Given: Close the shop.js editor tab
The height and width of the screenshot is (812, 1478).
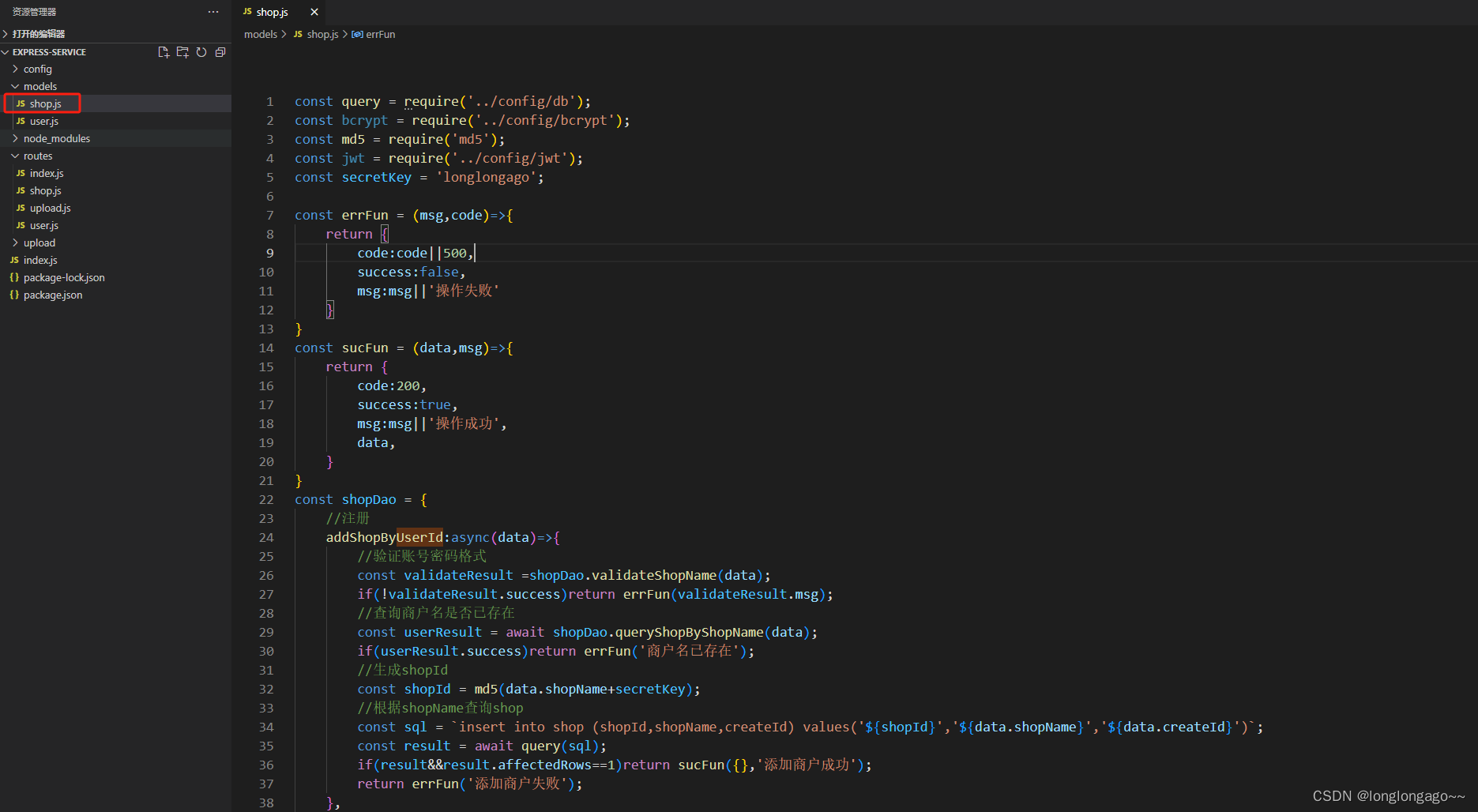Looking at the screenshot, I should tap(314, 12).
